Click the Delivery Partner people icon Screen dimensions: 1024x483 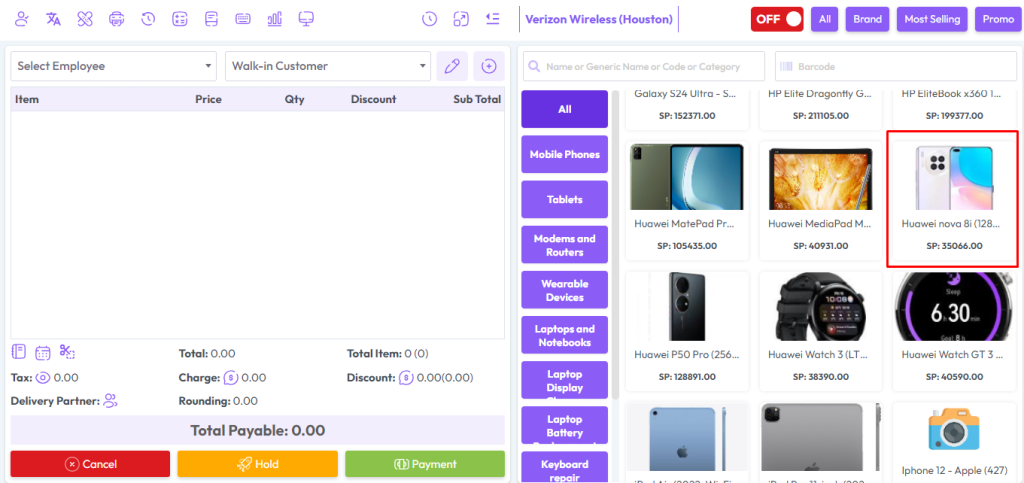tap(110, 401)
